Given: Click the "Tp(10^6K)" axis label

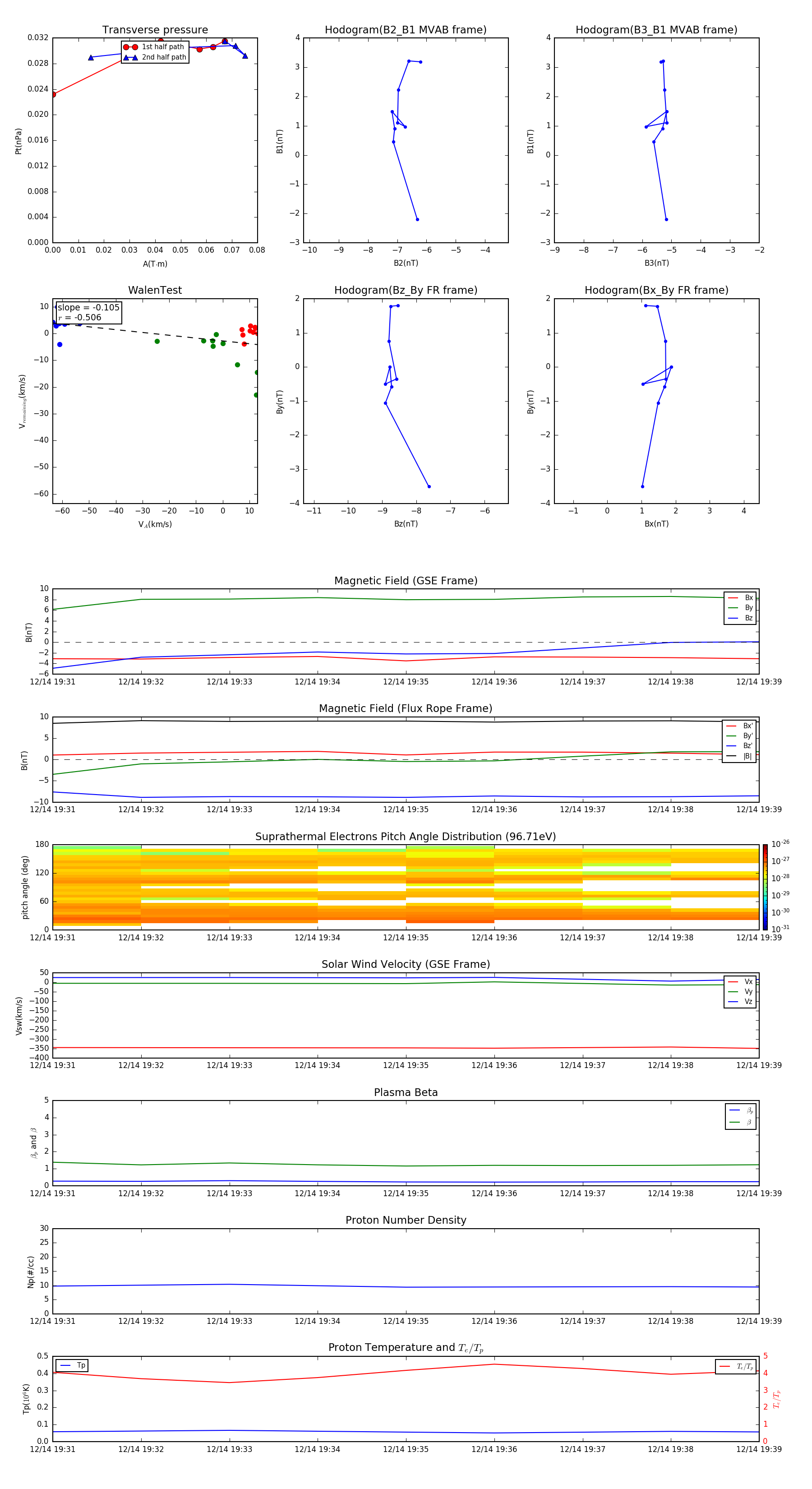Looking at the screenshot, I should tap(26, 1399).
